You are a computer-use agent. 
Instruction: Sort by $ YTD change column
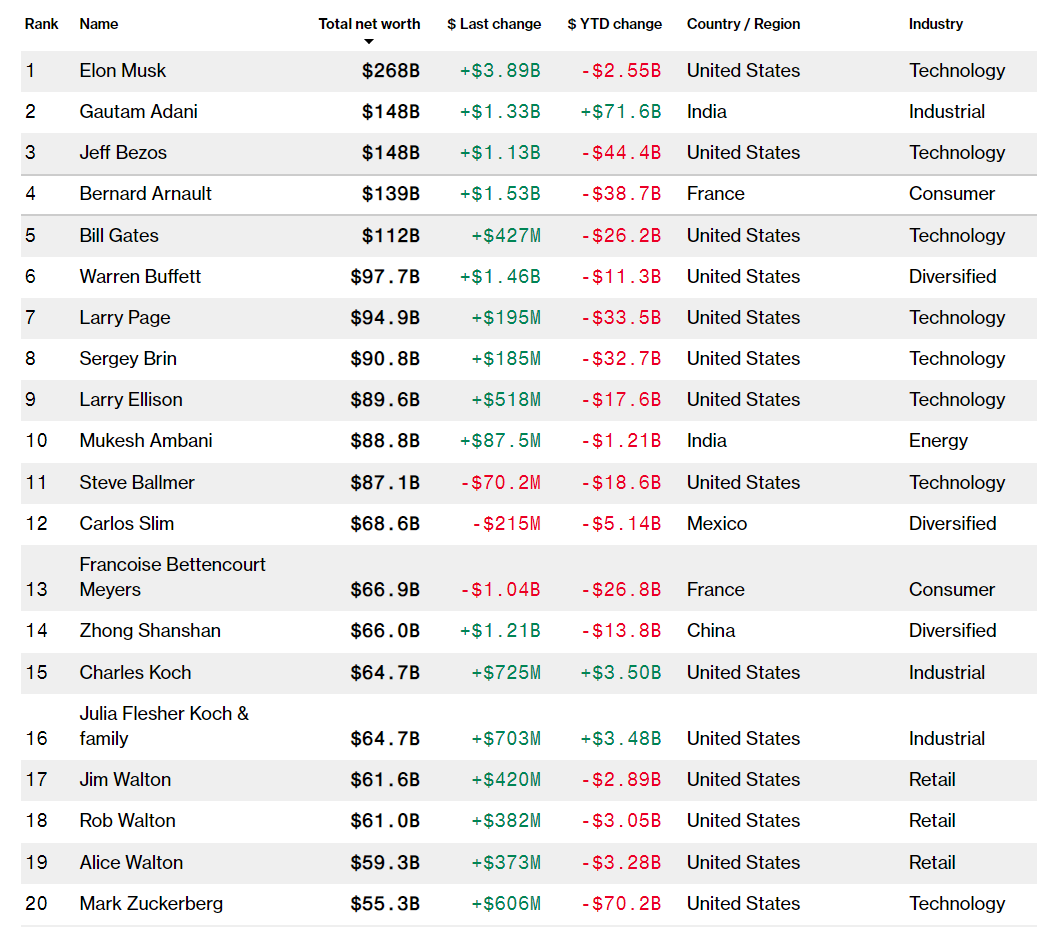(614, 24)
